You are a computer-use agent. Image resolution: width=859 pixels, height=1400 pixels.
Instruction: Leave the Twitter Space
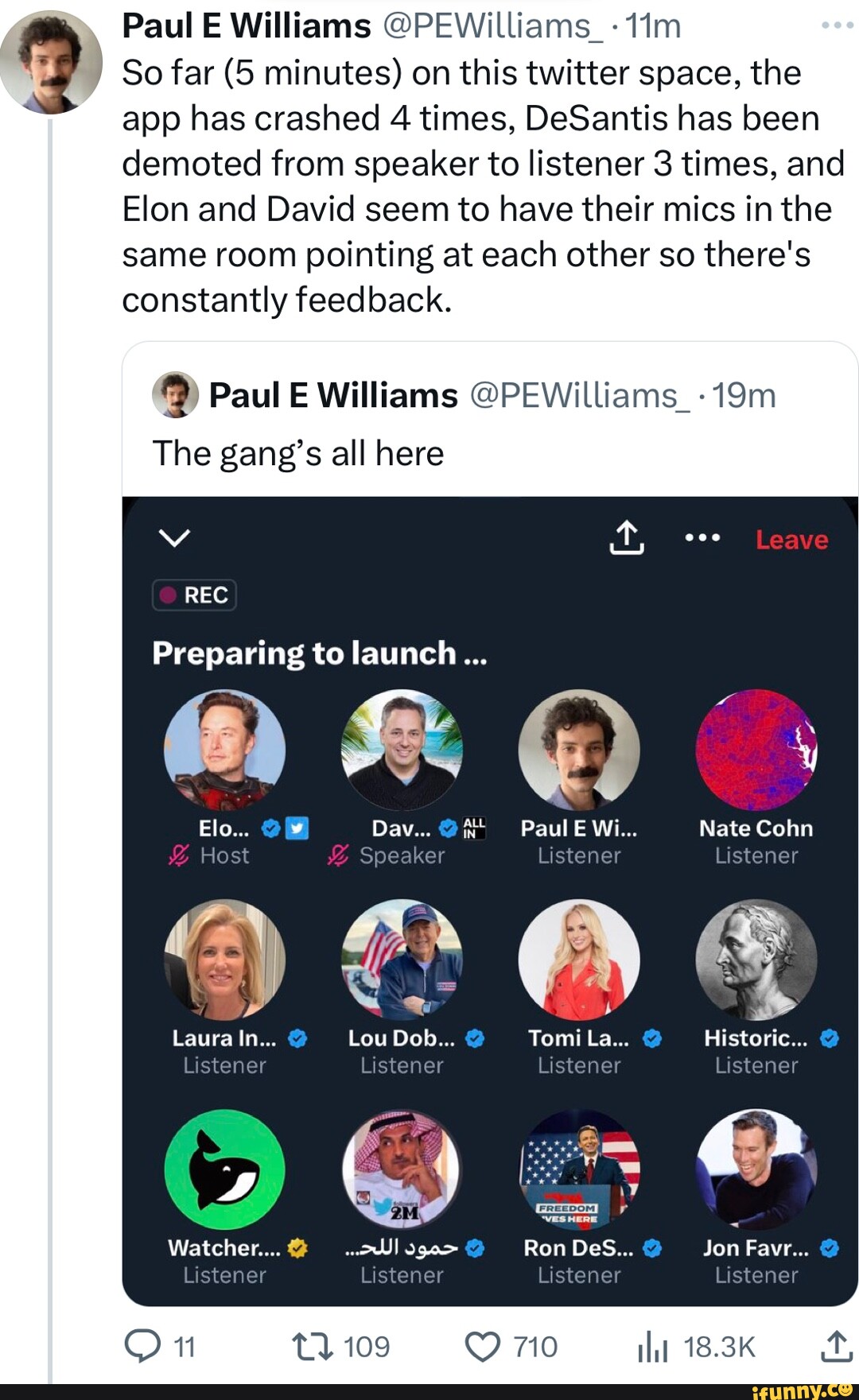coord(791,540)
